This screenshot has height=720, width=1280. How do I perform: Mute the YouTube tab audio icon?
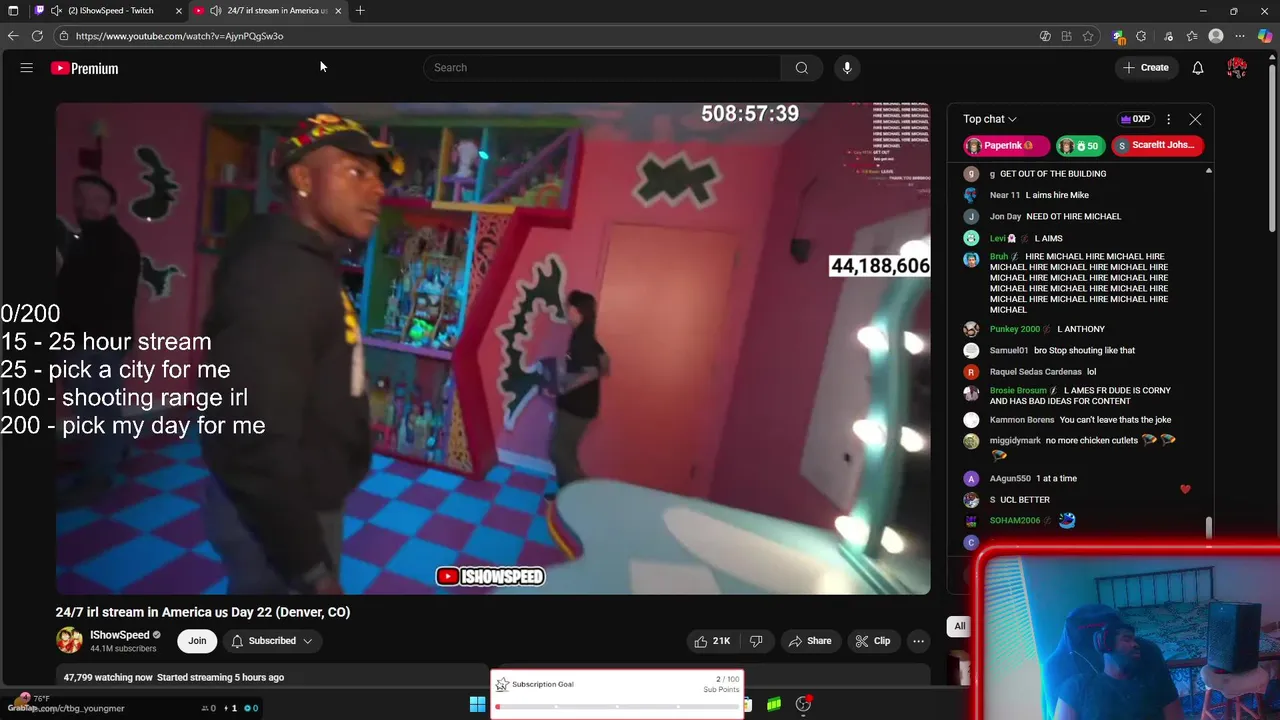point(215,11)
